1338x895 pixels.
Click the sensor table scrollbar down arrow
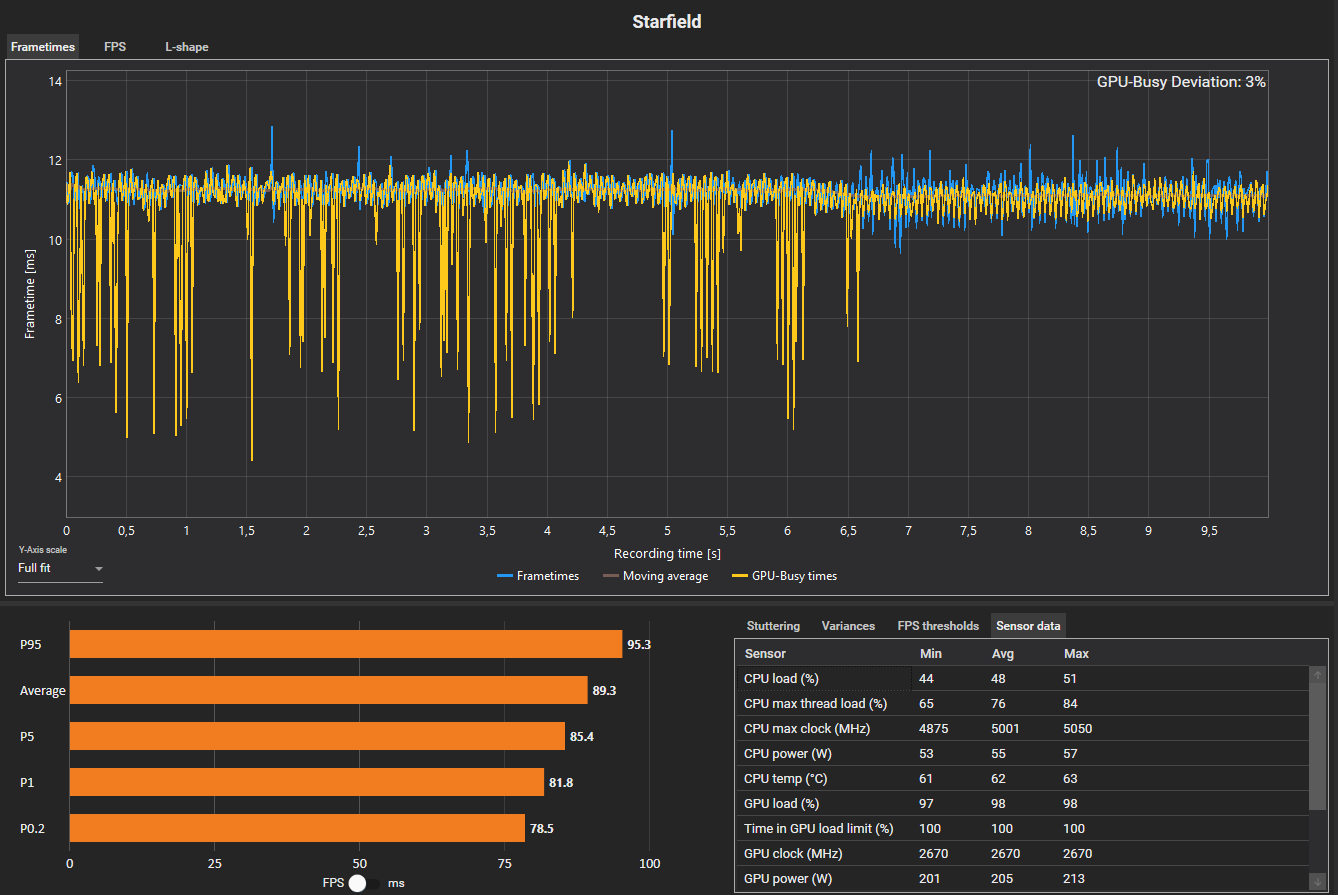[x=1317, y=881]
